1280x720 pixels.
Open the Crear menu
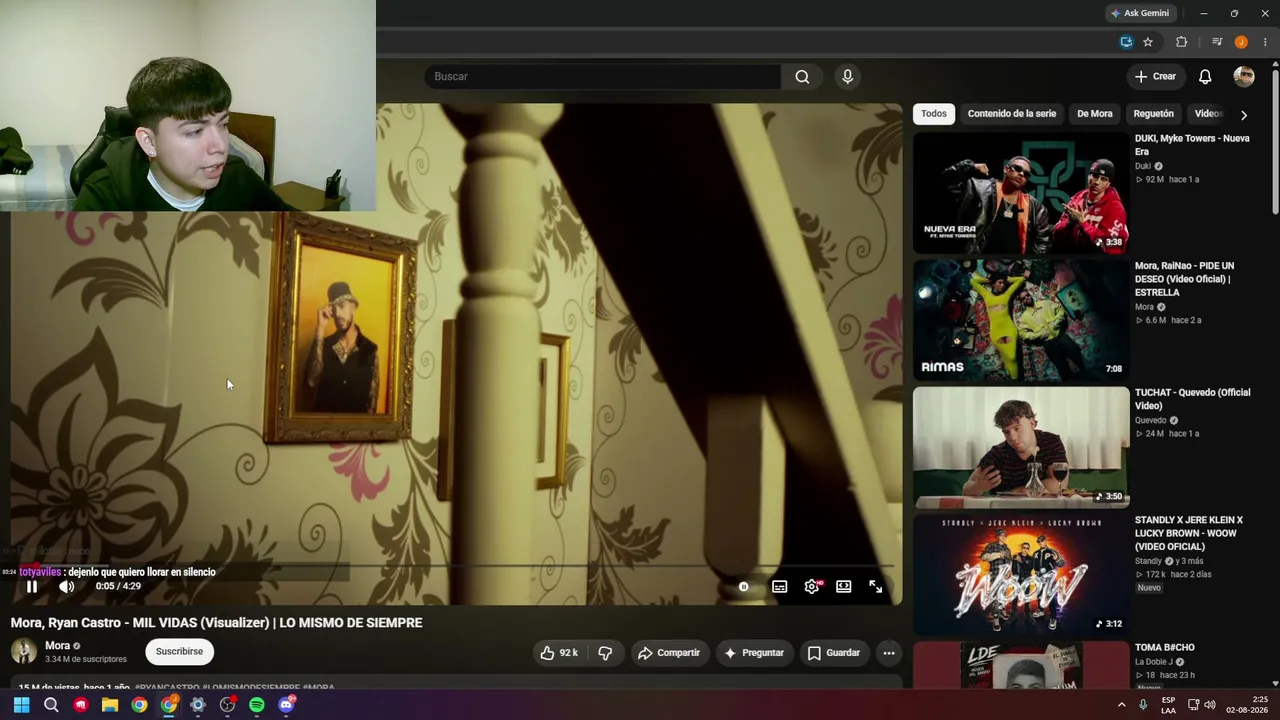tap(1155, 77)
